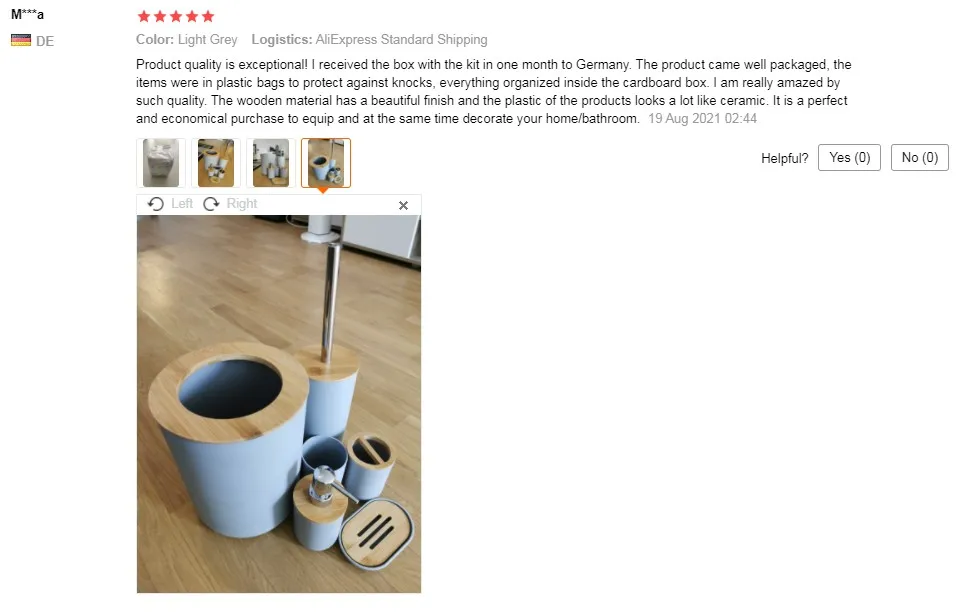970x613 pixels.
Task: Click the rotate right arrow icon
Action: click(212, 204)
